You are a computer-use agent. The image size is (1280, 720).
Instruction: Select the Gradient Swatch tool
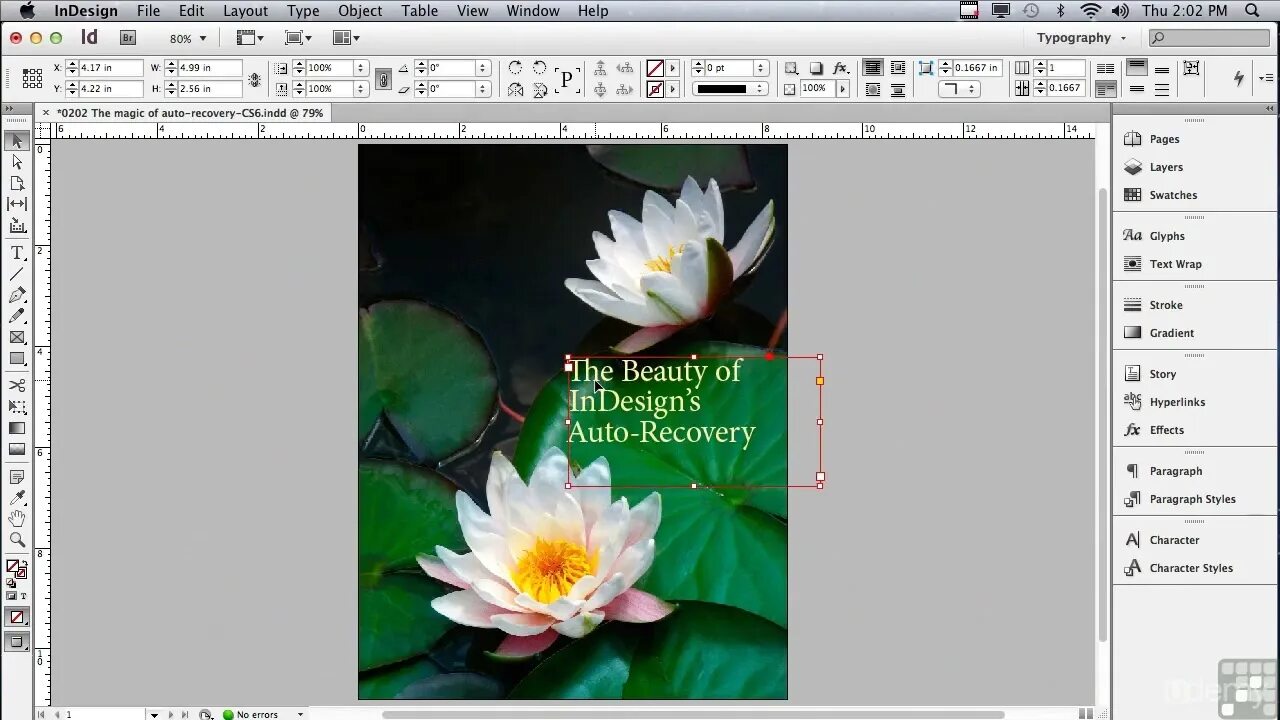click(17, 428)
